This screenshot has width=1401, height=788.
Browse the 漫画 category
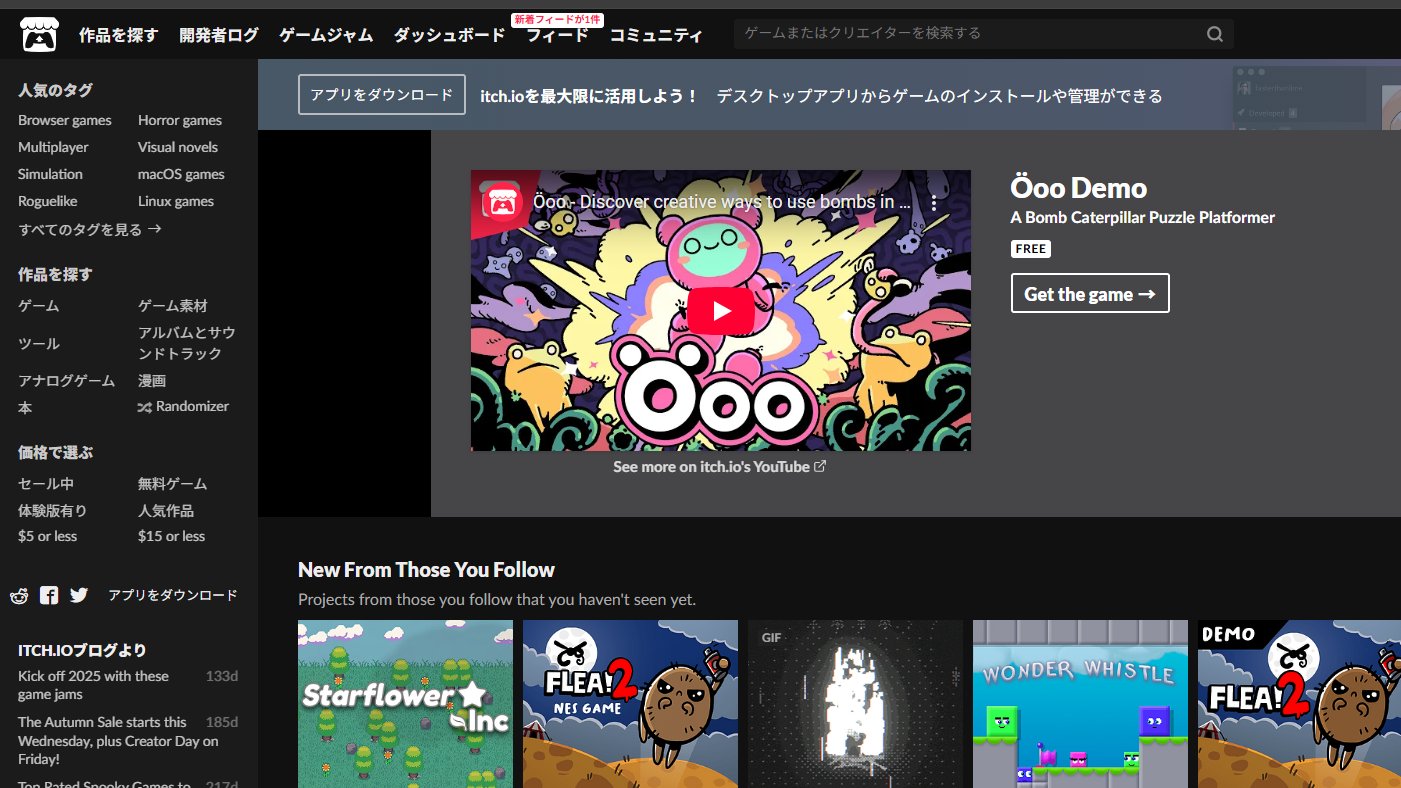click(152, 381)
